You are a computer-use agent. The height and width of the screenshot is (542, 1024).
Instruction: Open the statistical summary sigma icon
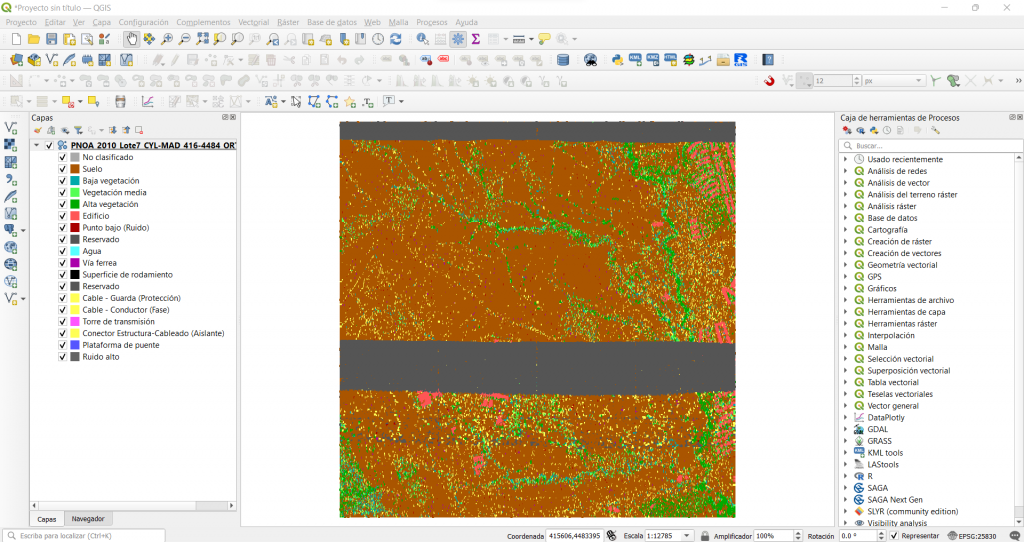pyautogui.click(x=476, y=39)
